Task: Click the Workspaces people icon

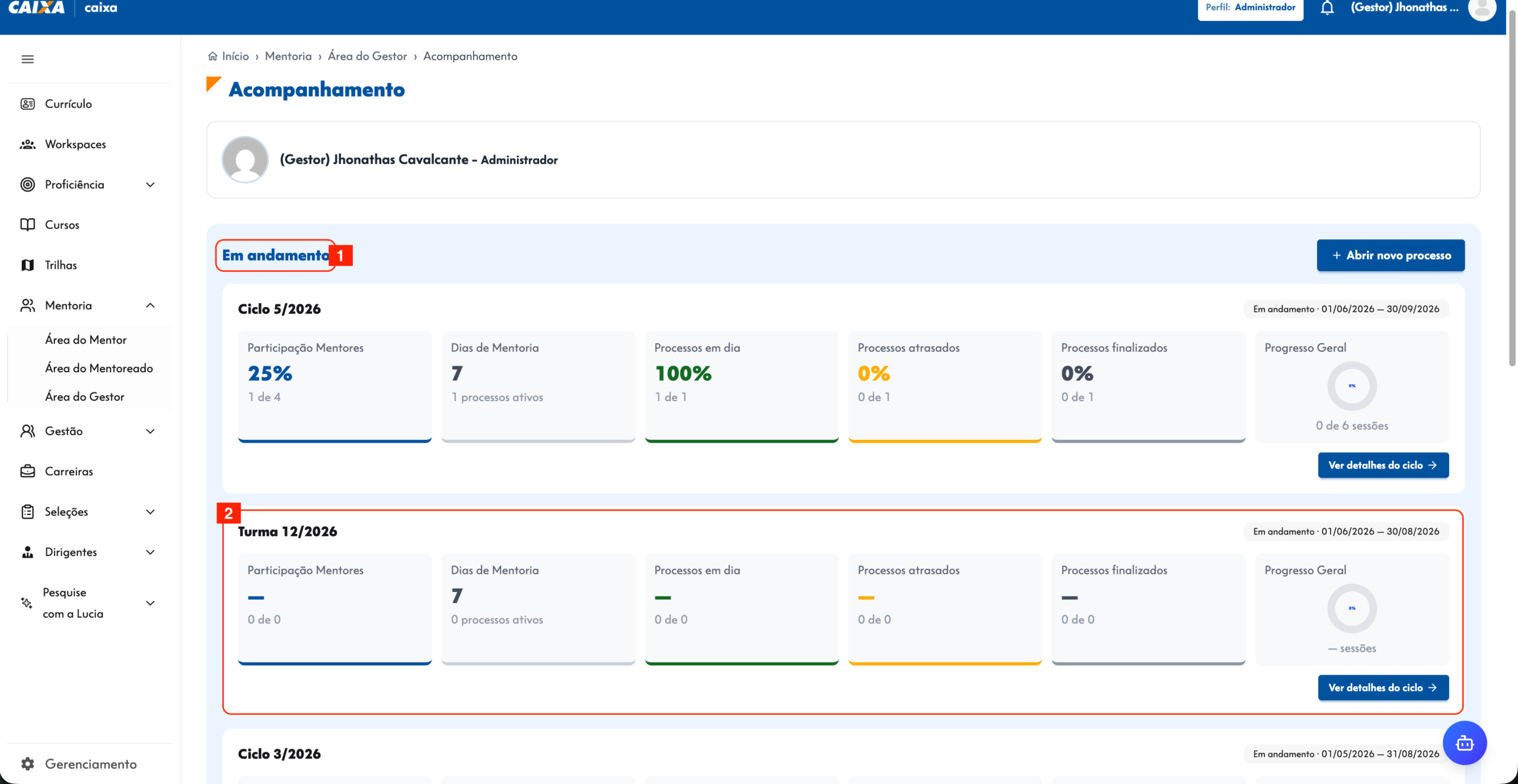Action: pyautogui.click(x=27, y=144)
